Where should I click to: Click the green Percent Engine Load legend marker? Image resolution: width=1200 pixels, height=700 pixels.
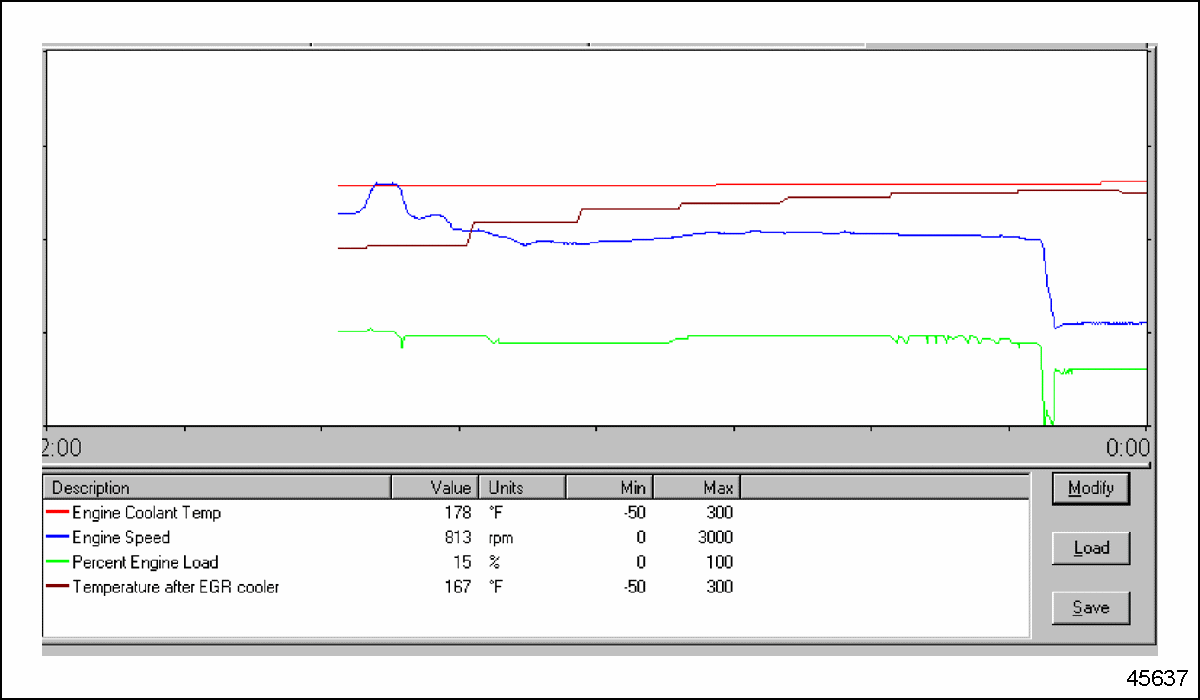(60, 562)
